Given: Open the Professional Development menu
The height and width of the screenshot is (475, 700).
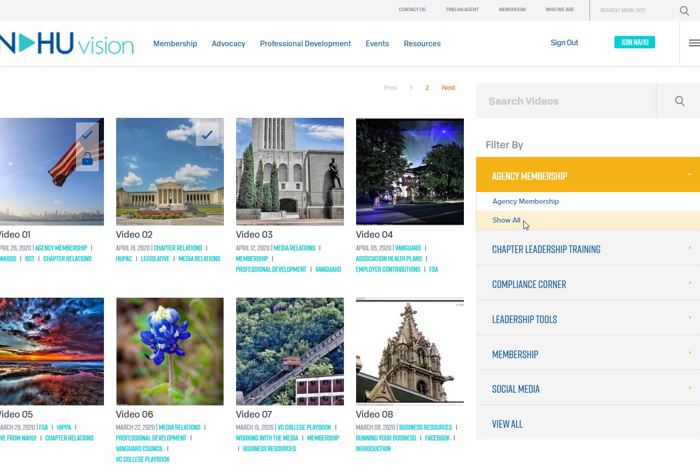Looking at the screenshot, I should point(305,43).
